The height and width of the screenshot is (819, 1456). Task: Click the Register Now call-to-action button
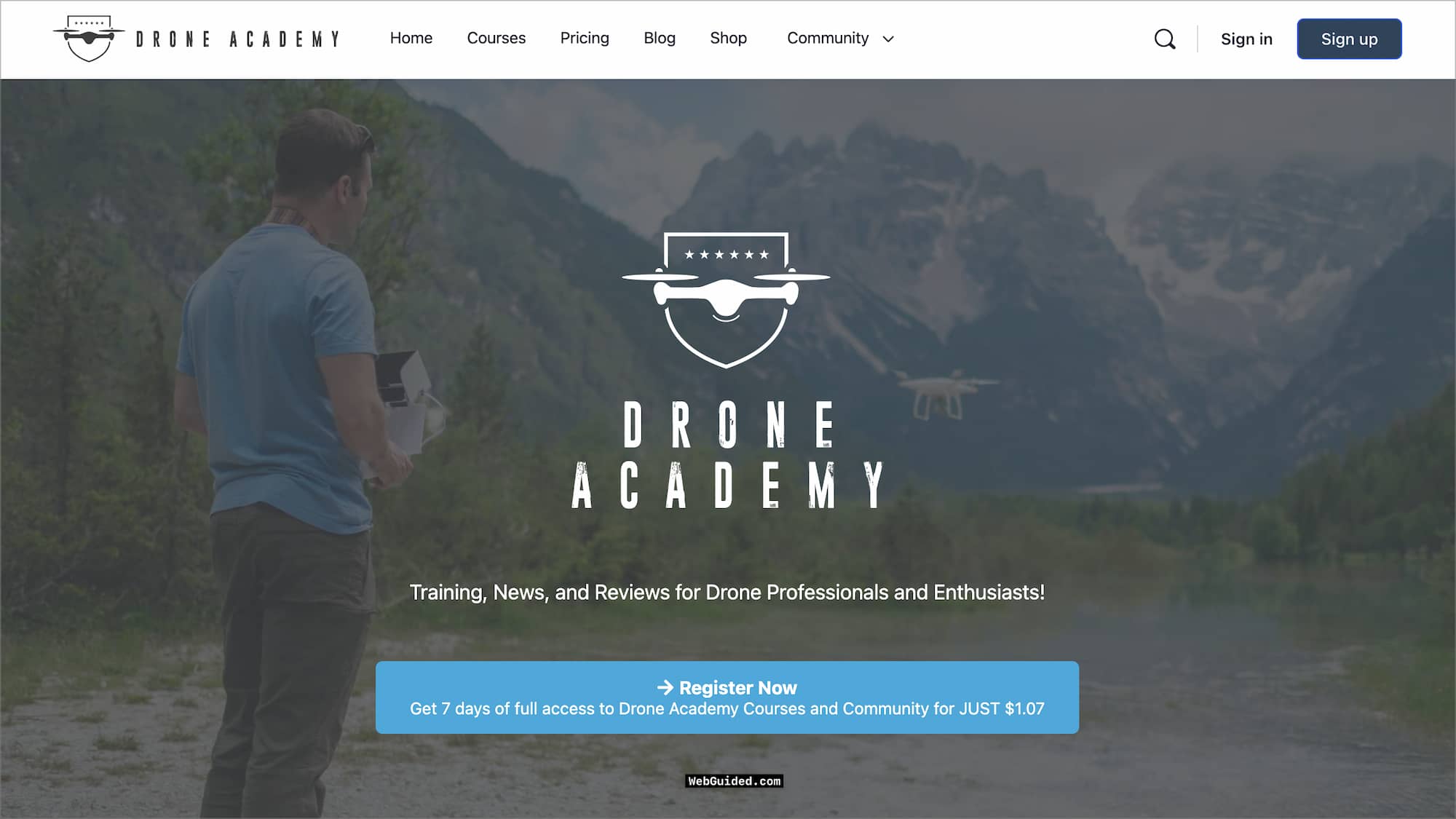point(727,697)
